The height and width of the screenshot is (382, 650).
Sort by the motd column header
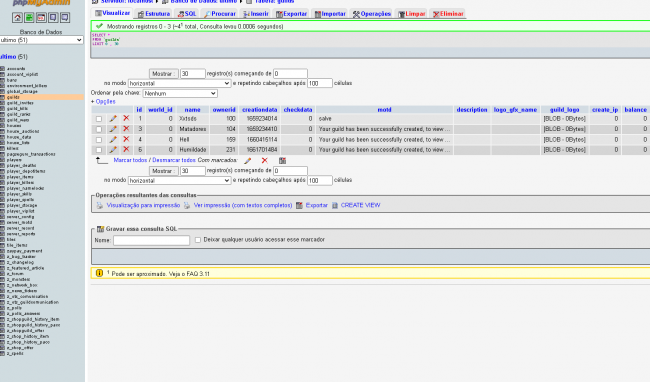[x=384, y=110]
